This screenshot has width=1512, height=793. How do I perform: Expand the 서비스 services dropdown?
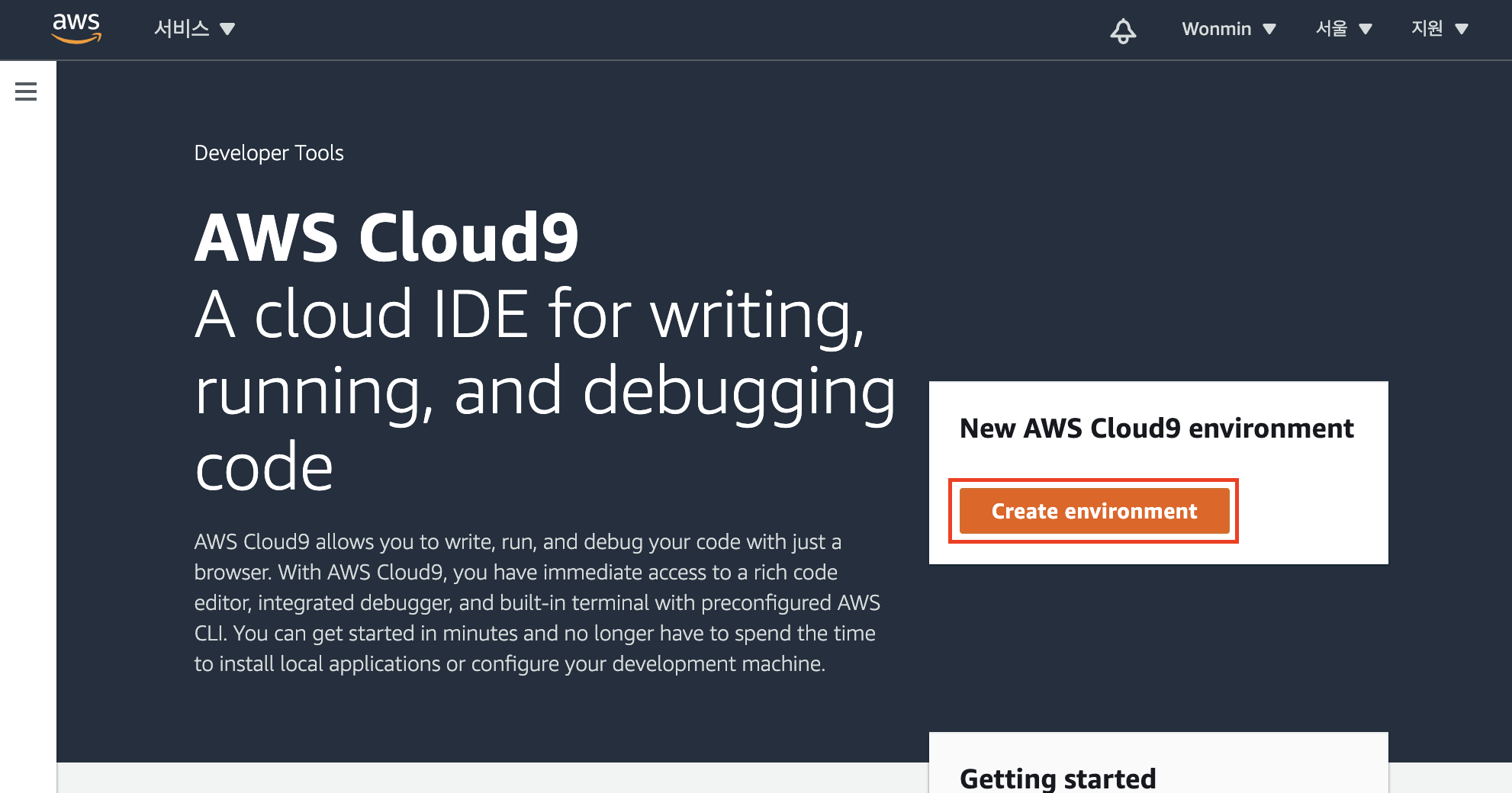(195, 29)
